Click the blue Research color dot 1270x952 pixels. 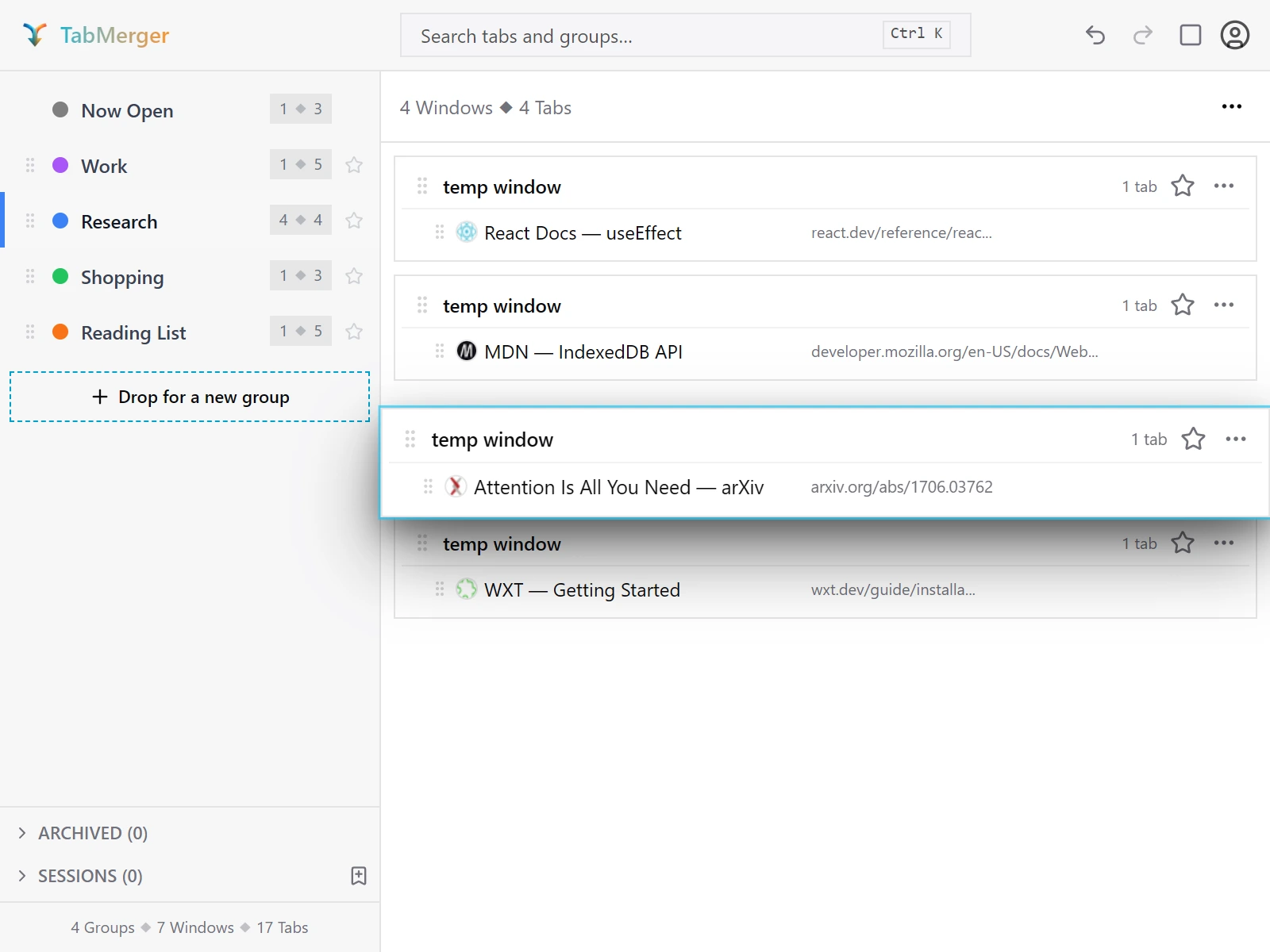tap(60, 221)
